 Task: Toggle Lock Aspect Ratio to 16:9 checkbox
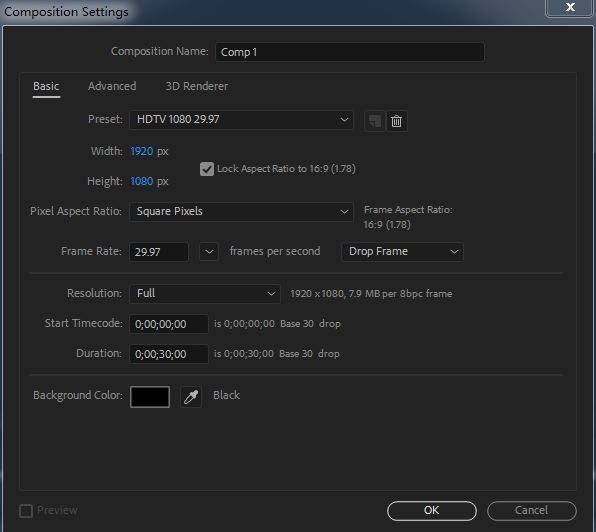(x=207, y=169)
